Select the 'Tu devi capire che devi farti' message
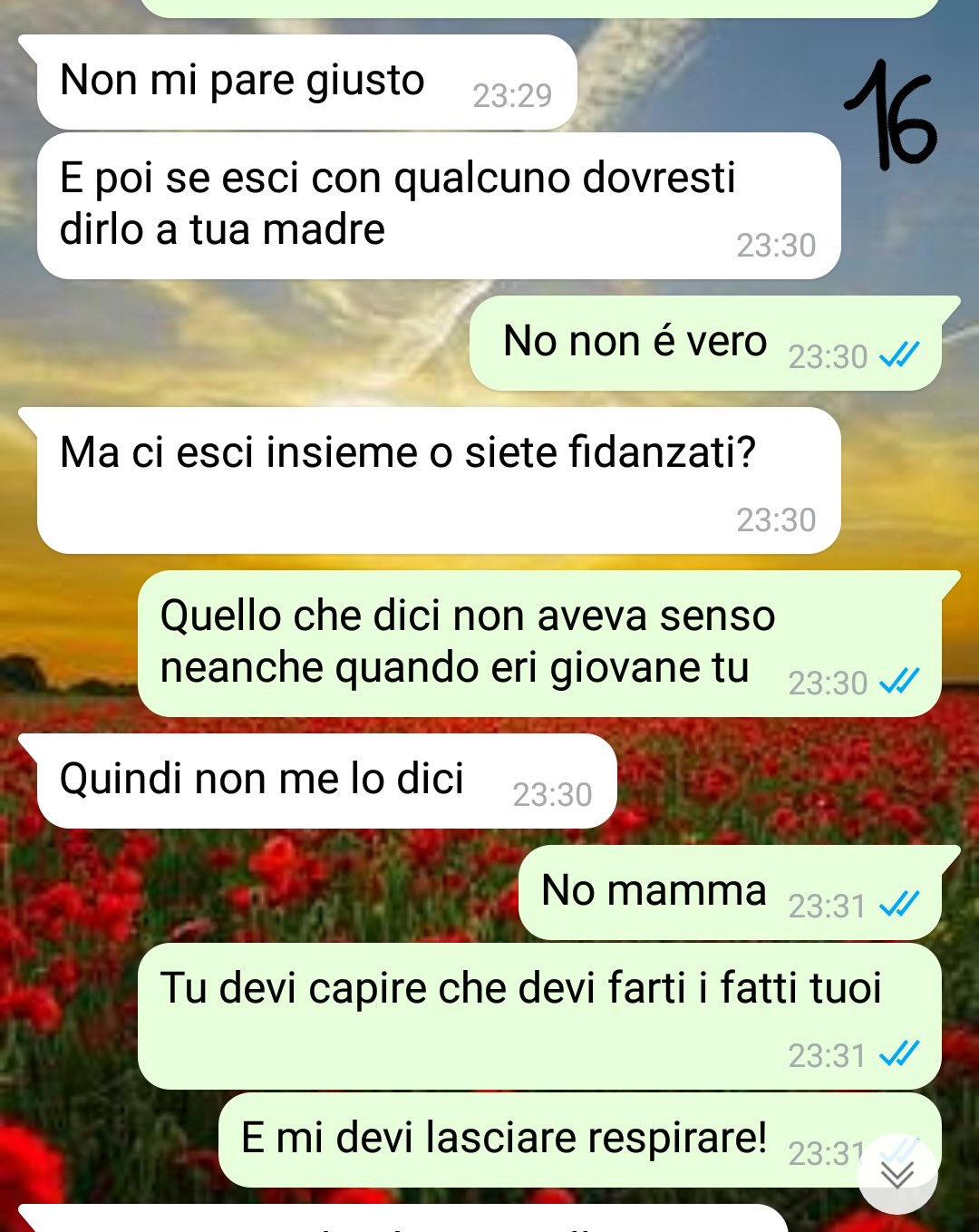Image resolution: width=979 pixels, height=1232 pixels. point(539,1016)
